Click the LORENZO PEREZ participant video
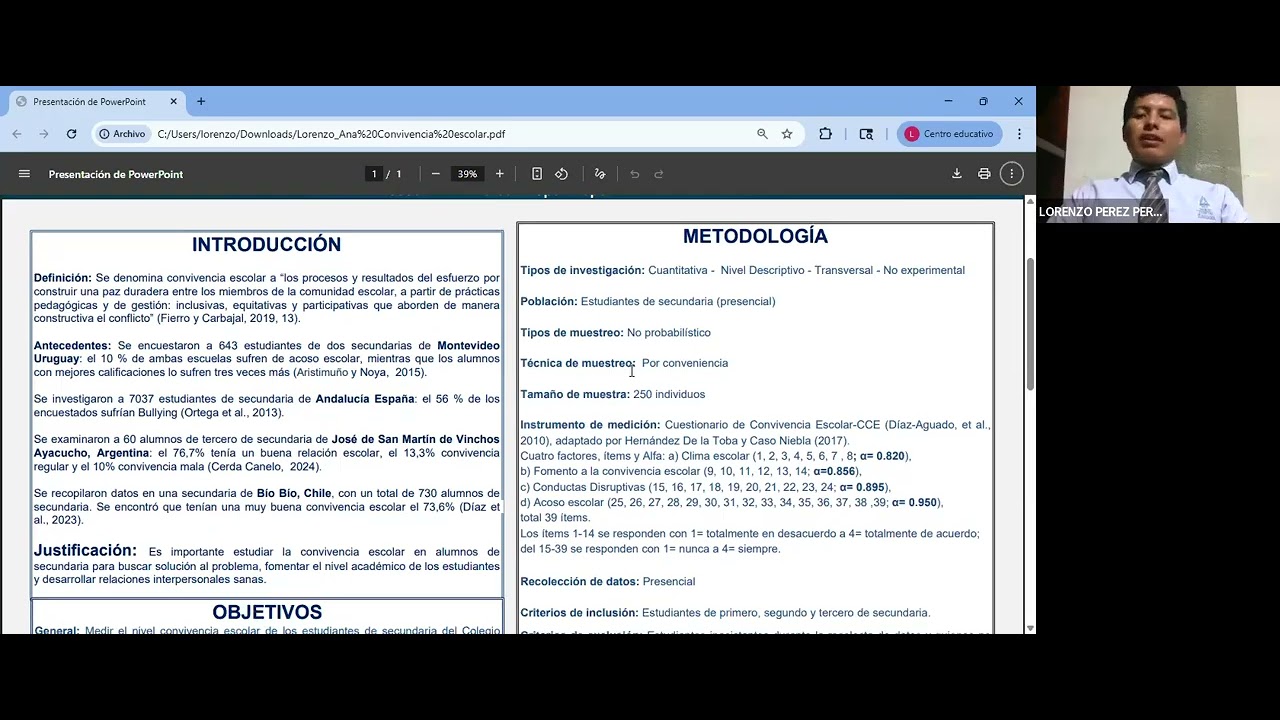The image size is (1280, 720). (1158, 154)
